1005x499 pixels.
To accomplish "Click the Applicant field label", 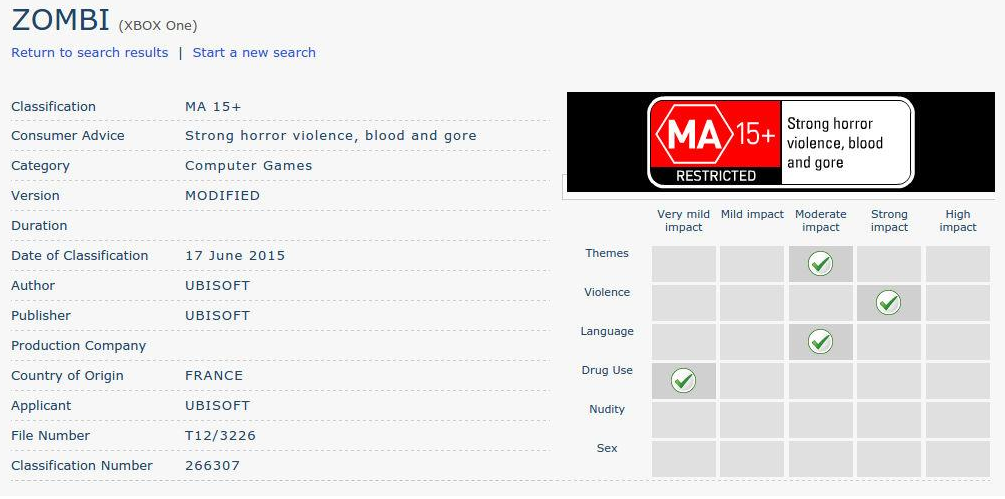I will coord(40,405).
